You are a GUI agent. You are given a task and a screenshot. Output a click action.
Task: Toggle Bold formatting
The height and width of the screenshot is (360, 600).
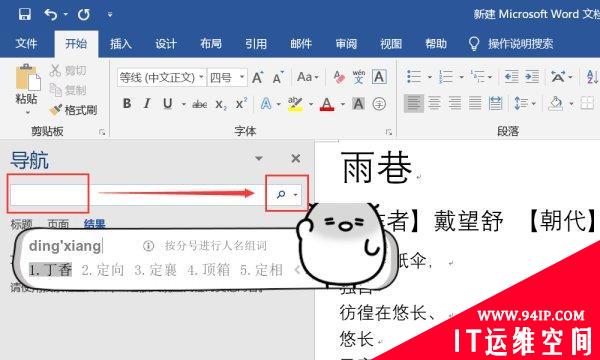tap(127, 104)
